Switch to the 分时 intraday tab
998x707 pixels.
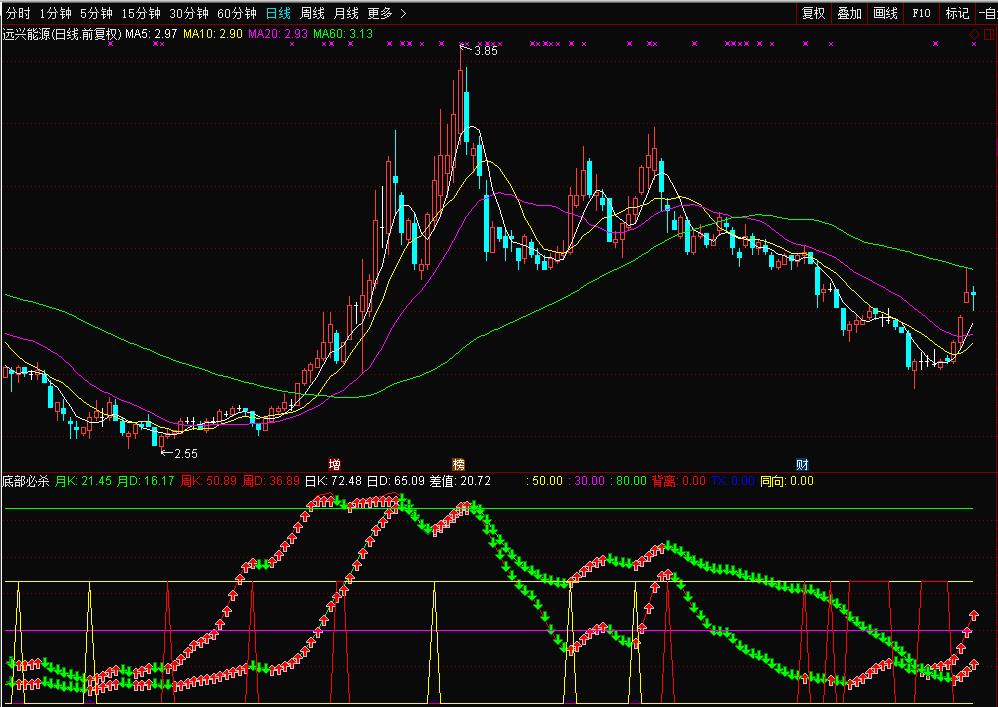click(x=18, y=13)
